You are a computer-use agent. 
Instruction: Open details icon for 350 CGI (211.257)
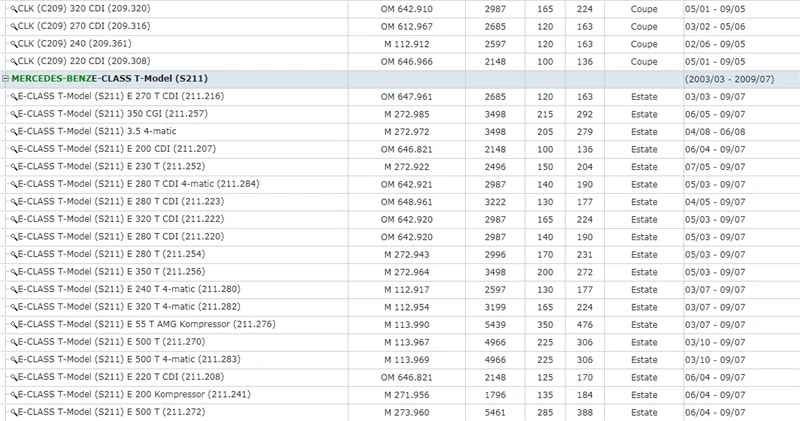(x=14, y=114)
